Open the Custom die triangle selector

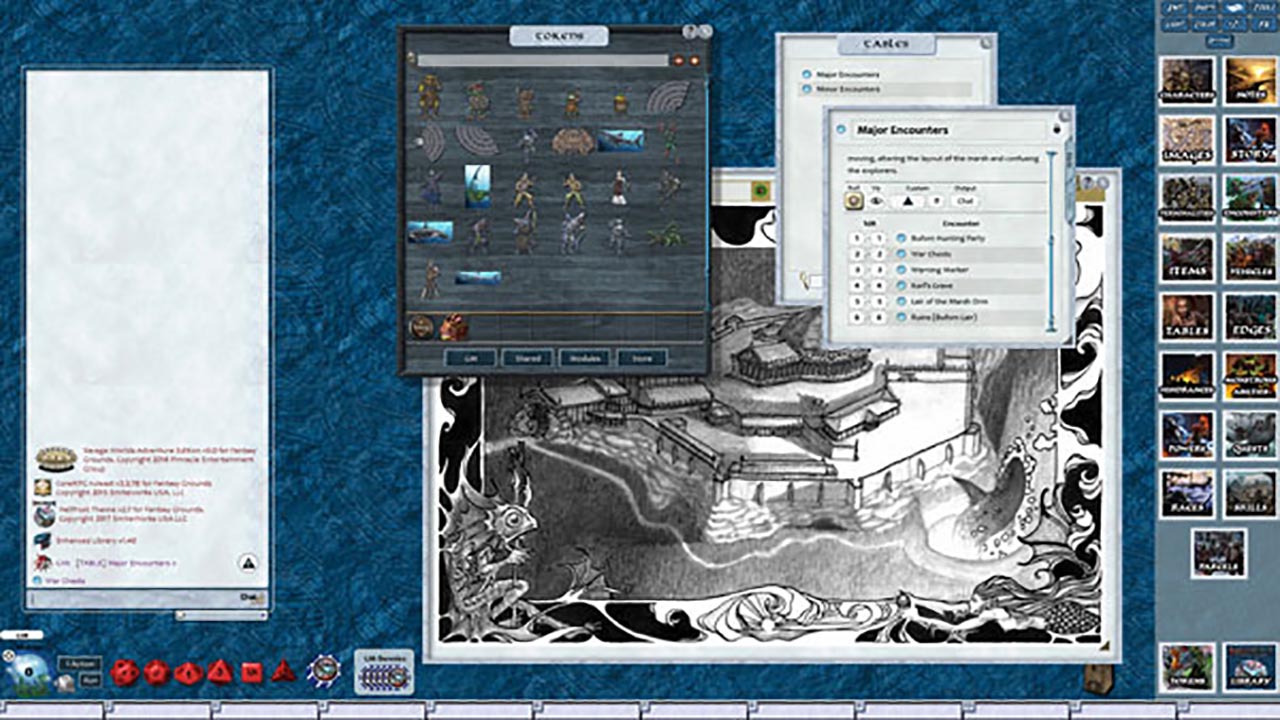point(907,201)
